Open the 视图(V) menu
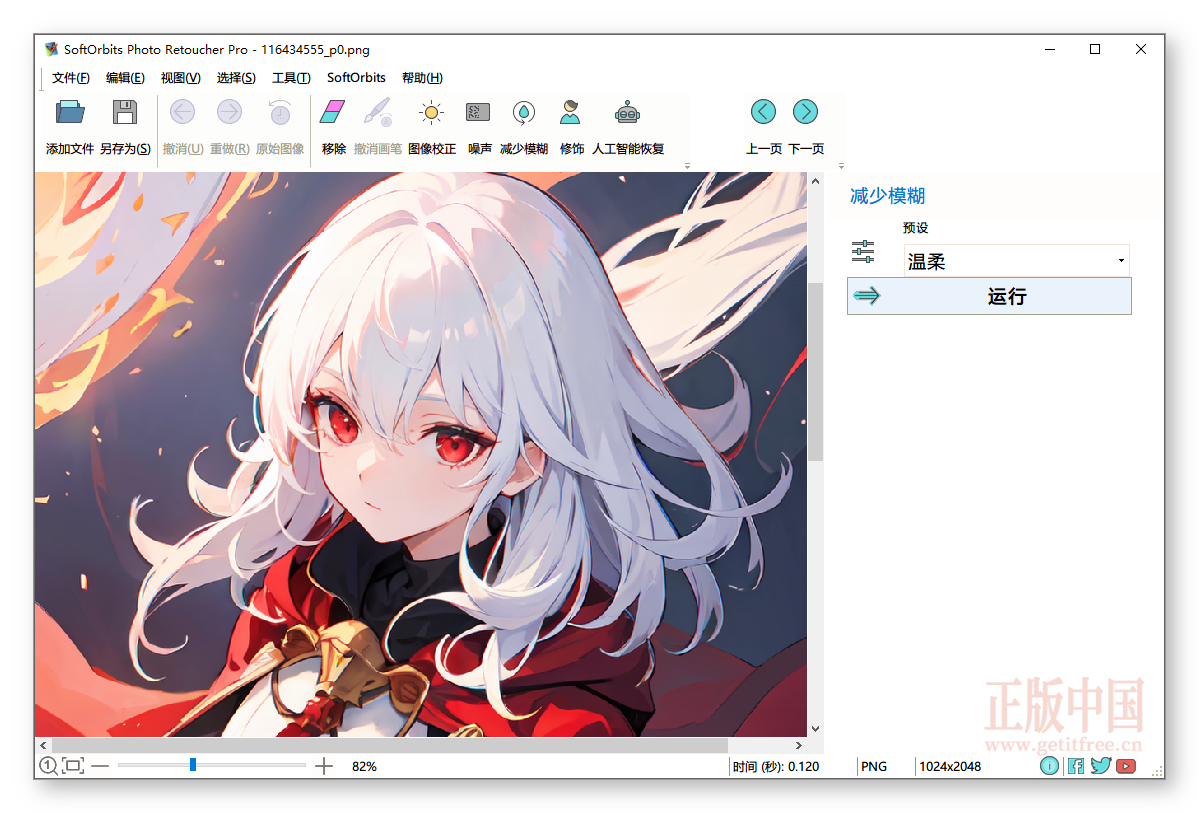Viewport: 1199px width, 813px height. (180, 77)
